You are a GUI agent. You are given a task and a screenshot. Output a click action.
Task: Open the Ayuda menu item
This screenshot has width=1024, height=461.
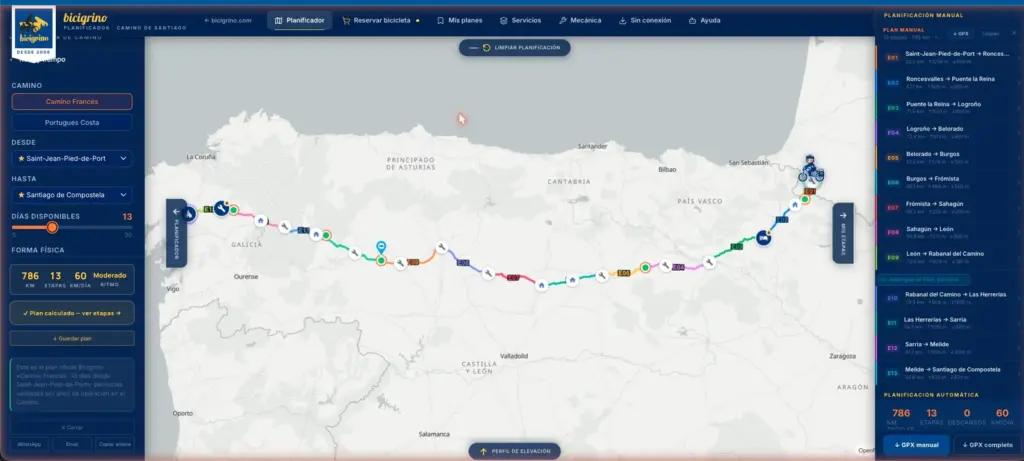point(705,20)
